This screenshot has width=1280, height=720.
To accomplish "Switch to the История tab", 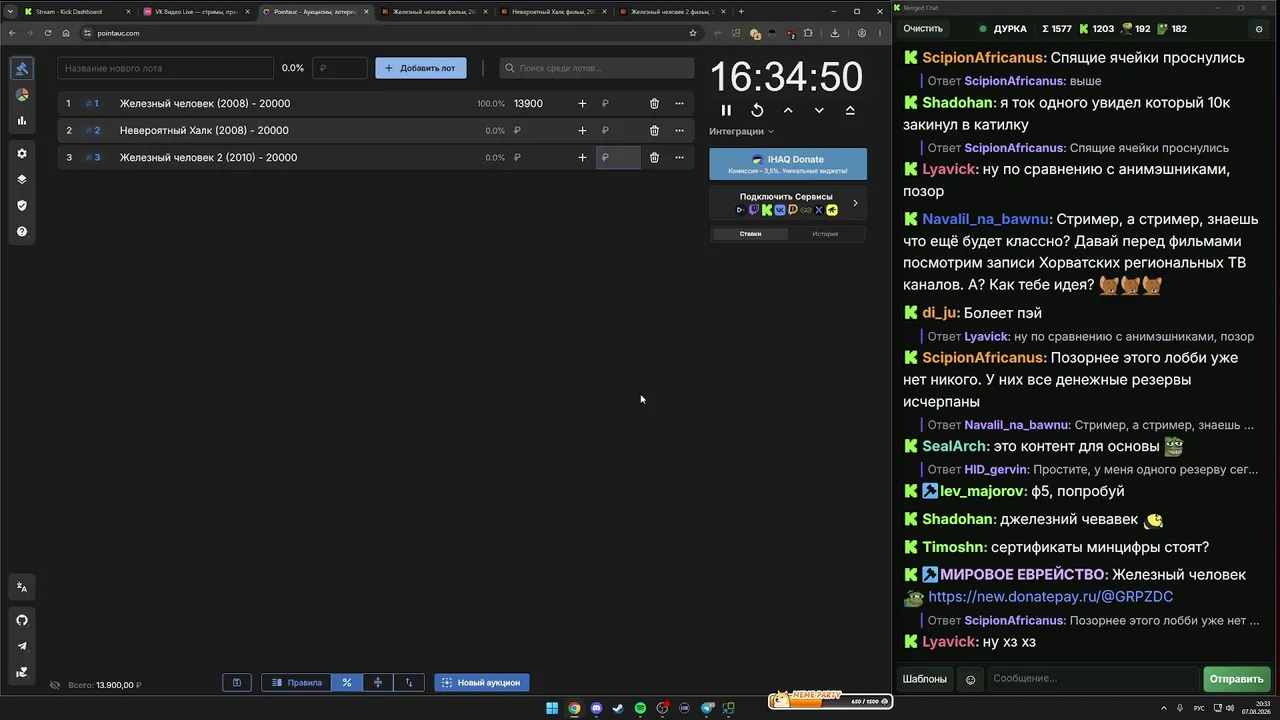I will tap(825, 234).
